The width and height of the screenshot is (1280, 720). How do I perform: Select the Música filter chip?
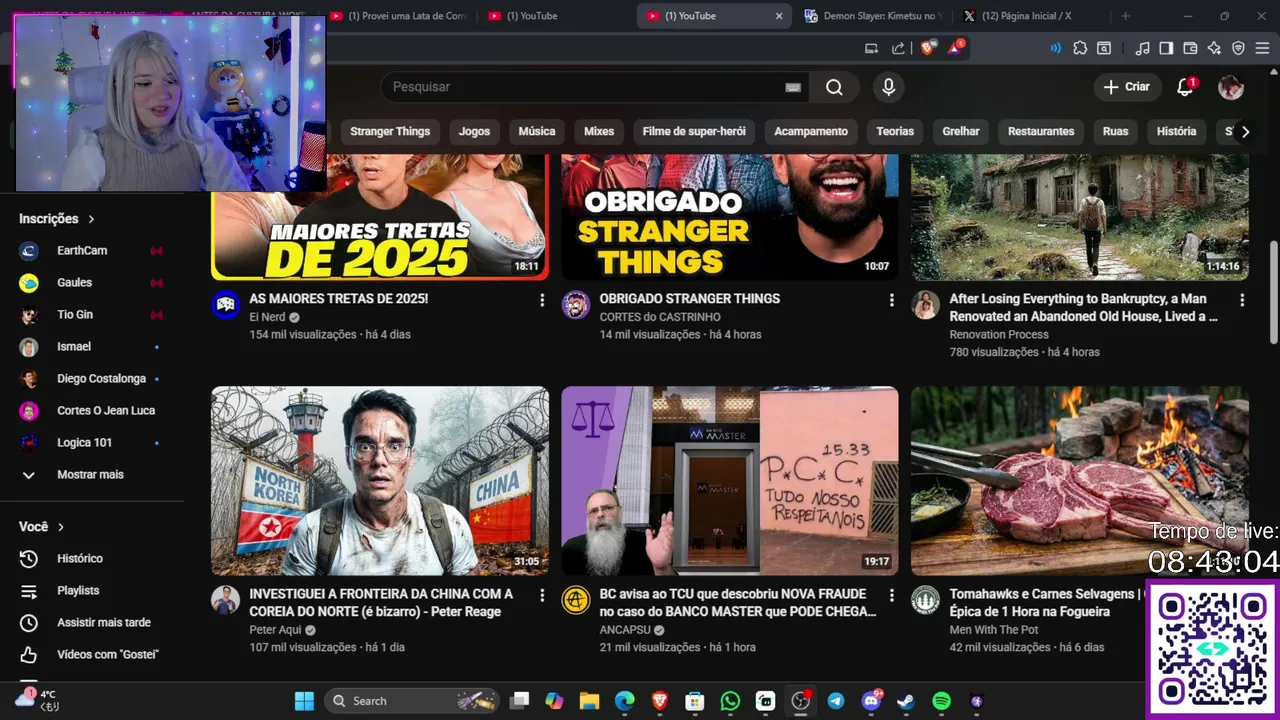(x=537, y=131)
